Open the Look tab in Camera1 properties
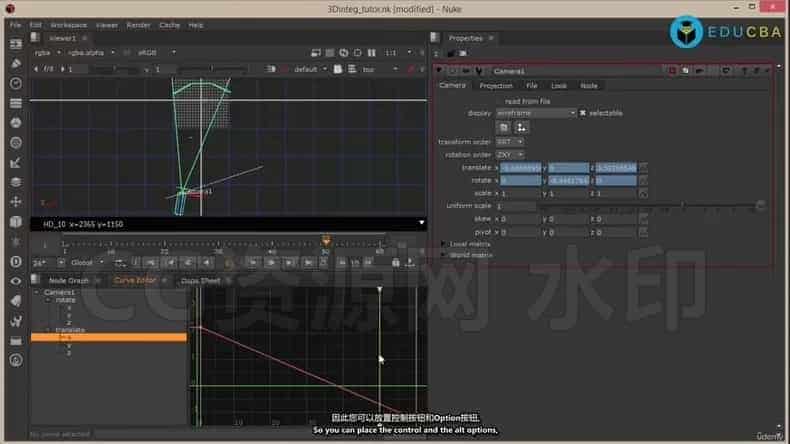This screenshot has height=444, width=790. click(559, 86)
